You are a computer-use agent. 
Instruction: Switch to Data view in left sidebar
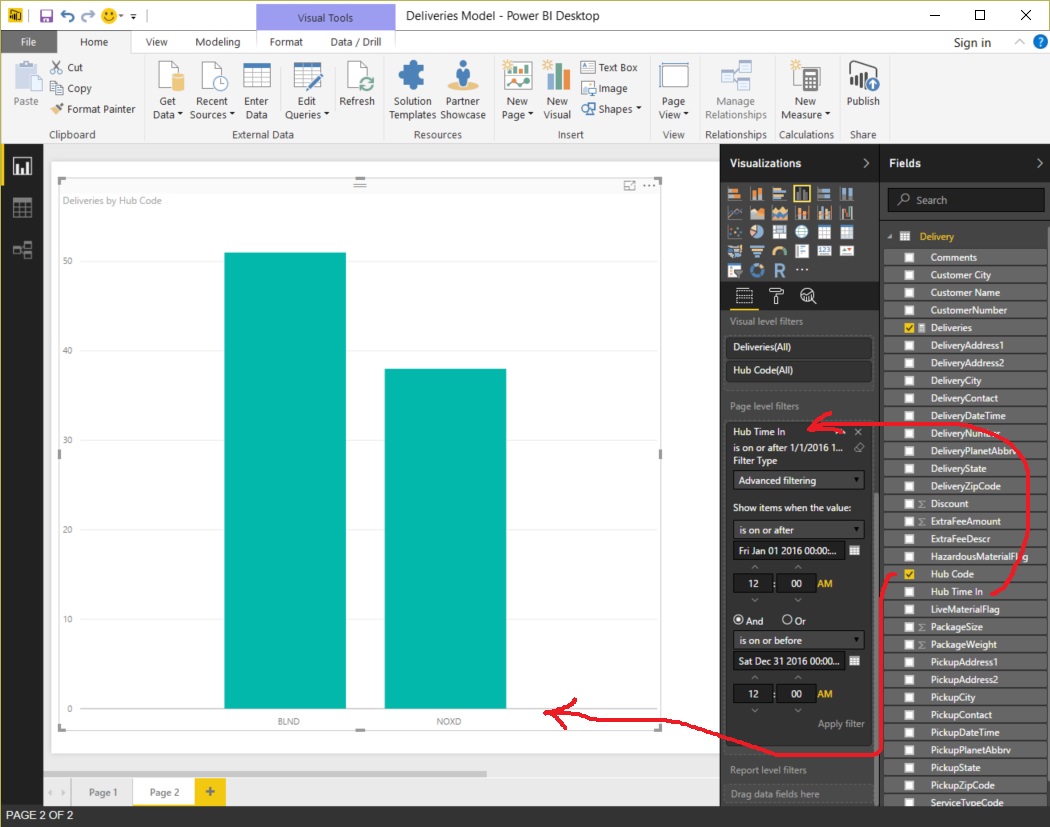[x=22, y=208]
